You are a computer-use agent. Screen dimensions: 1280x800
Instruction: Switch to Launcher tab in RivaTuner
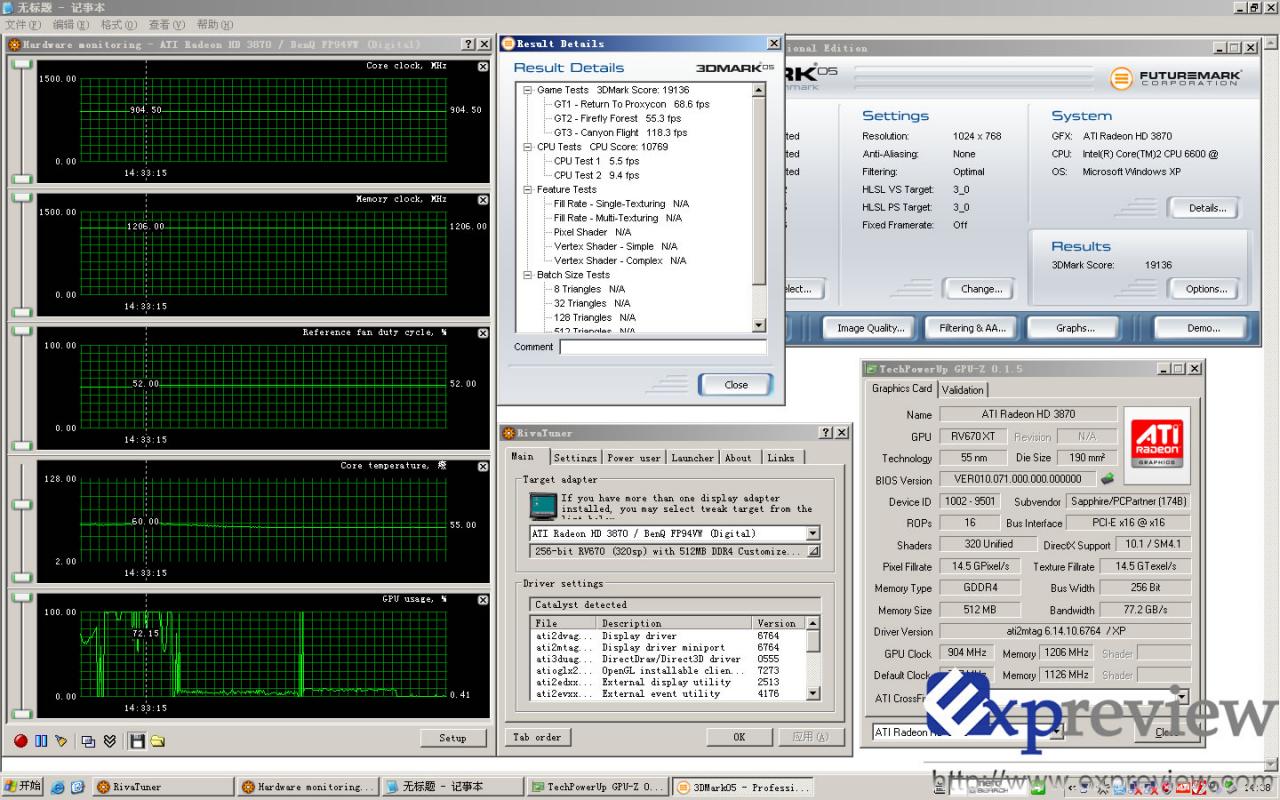point(692,458)
